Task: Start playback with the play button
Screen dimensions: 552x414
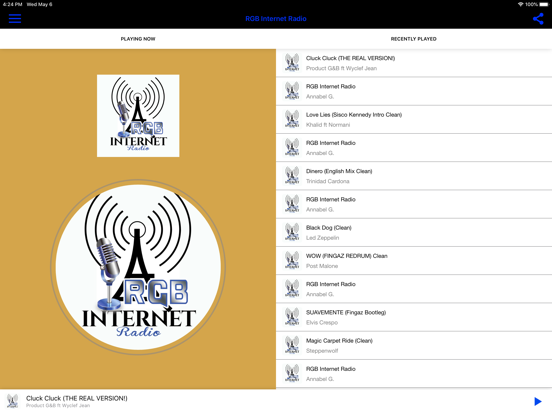Action: pos(538,401)
